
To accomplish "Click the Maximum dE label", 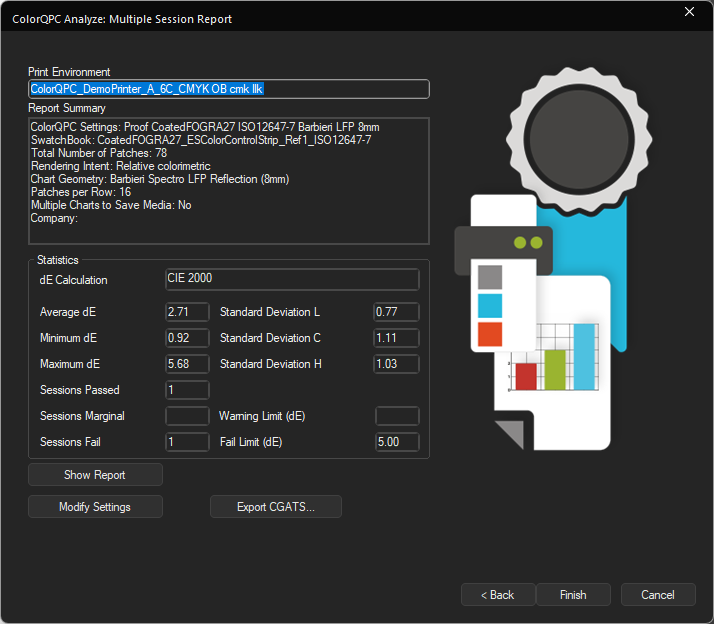I will [70, 364].
